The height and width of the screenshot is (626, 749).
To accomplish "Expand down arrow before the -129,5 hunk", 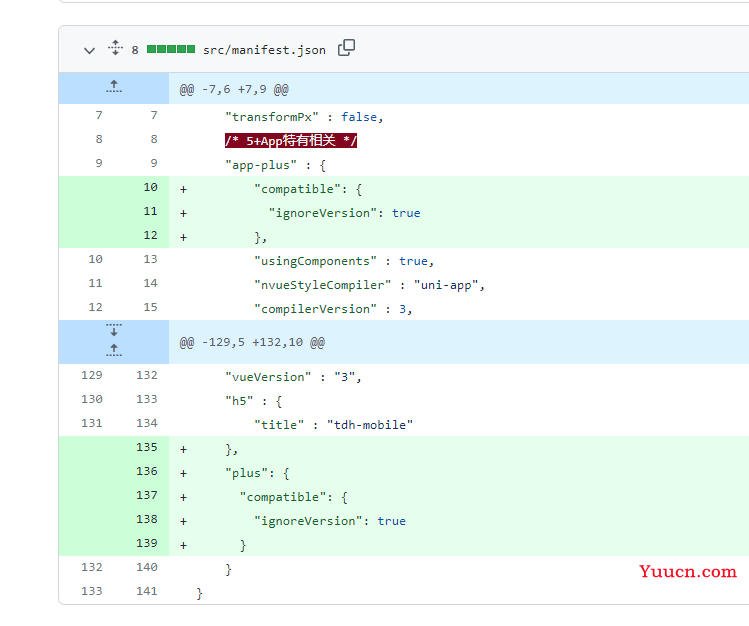I will coord(114,330).
